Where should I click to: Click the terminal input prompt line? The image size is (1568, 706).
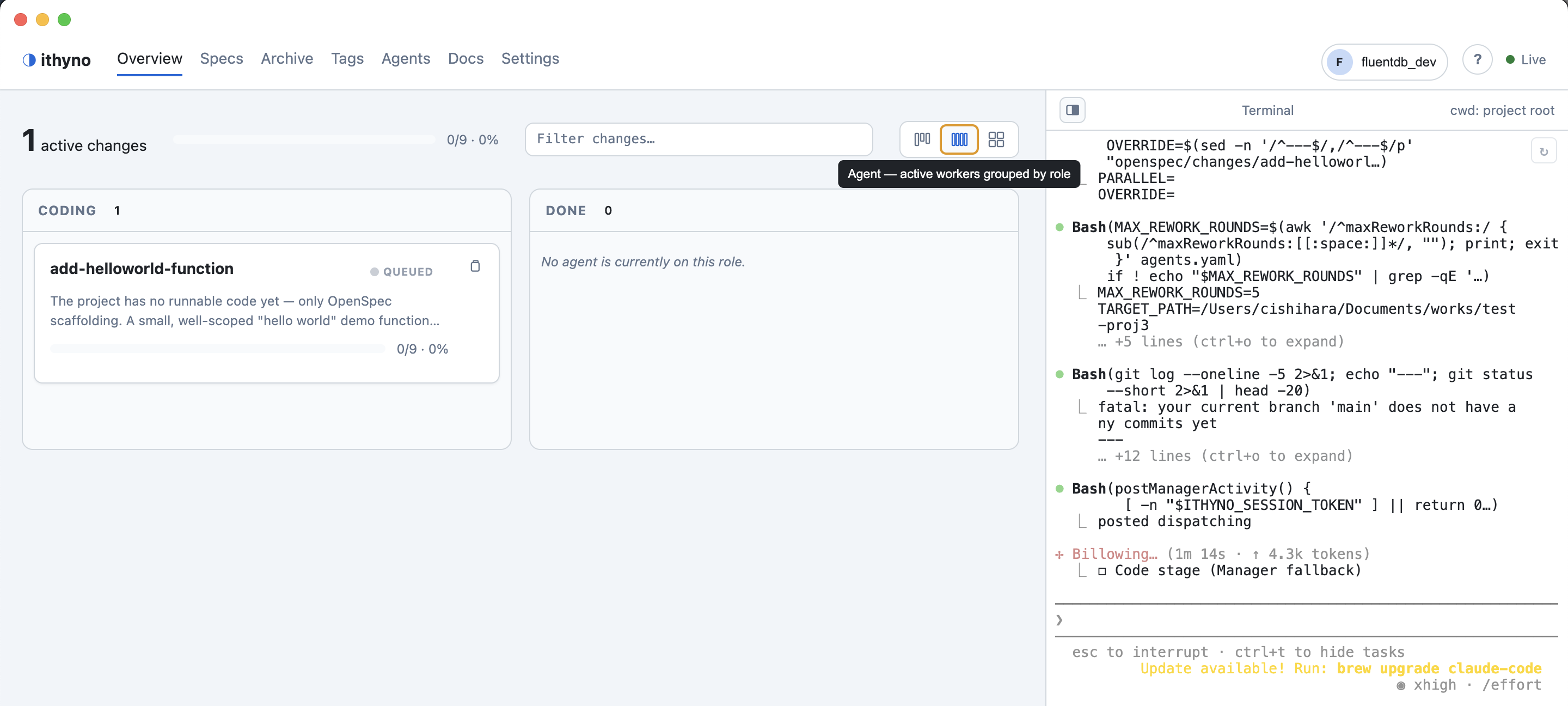pos(1306,620)
